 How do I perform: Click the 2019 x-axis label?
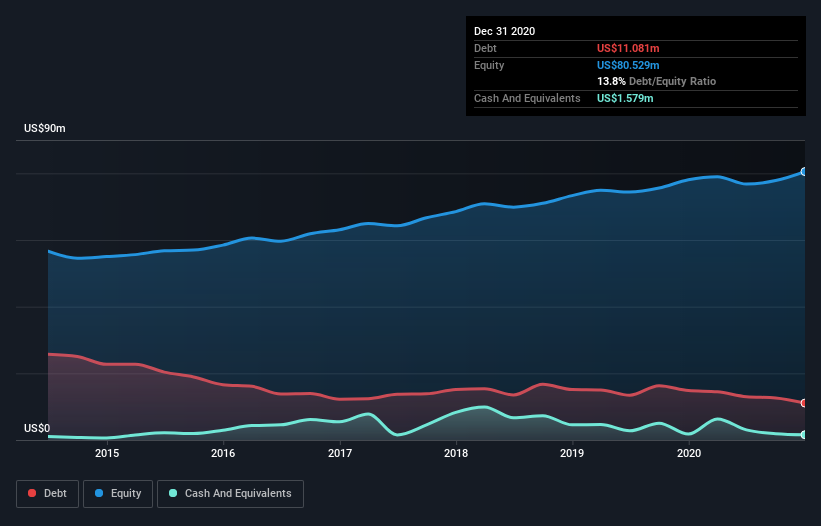572,453
